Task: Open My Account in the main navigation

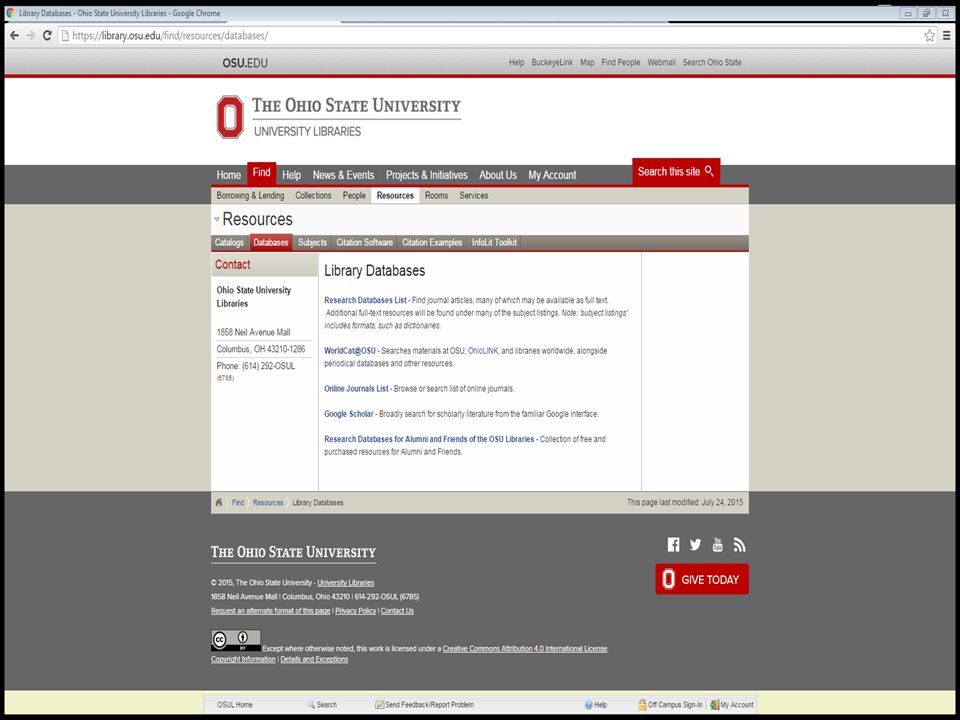Action: 552,175
